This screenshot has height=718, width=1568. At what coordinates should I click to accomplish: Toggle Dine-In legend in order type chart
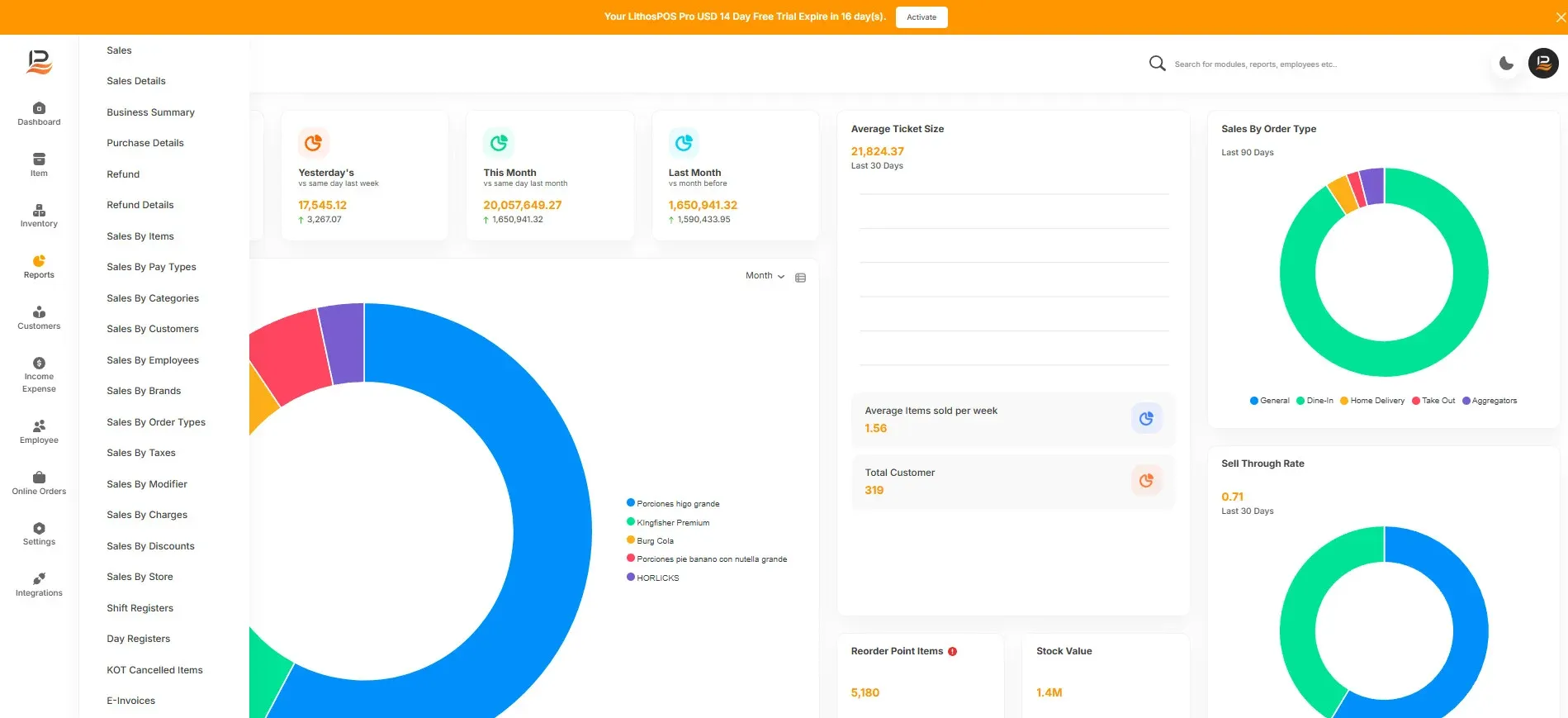[x=1315, y=401]
